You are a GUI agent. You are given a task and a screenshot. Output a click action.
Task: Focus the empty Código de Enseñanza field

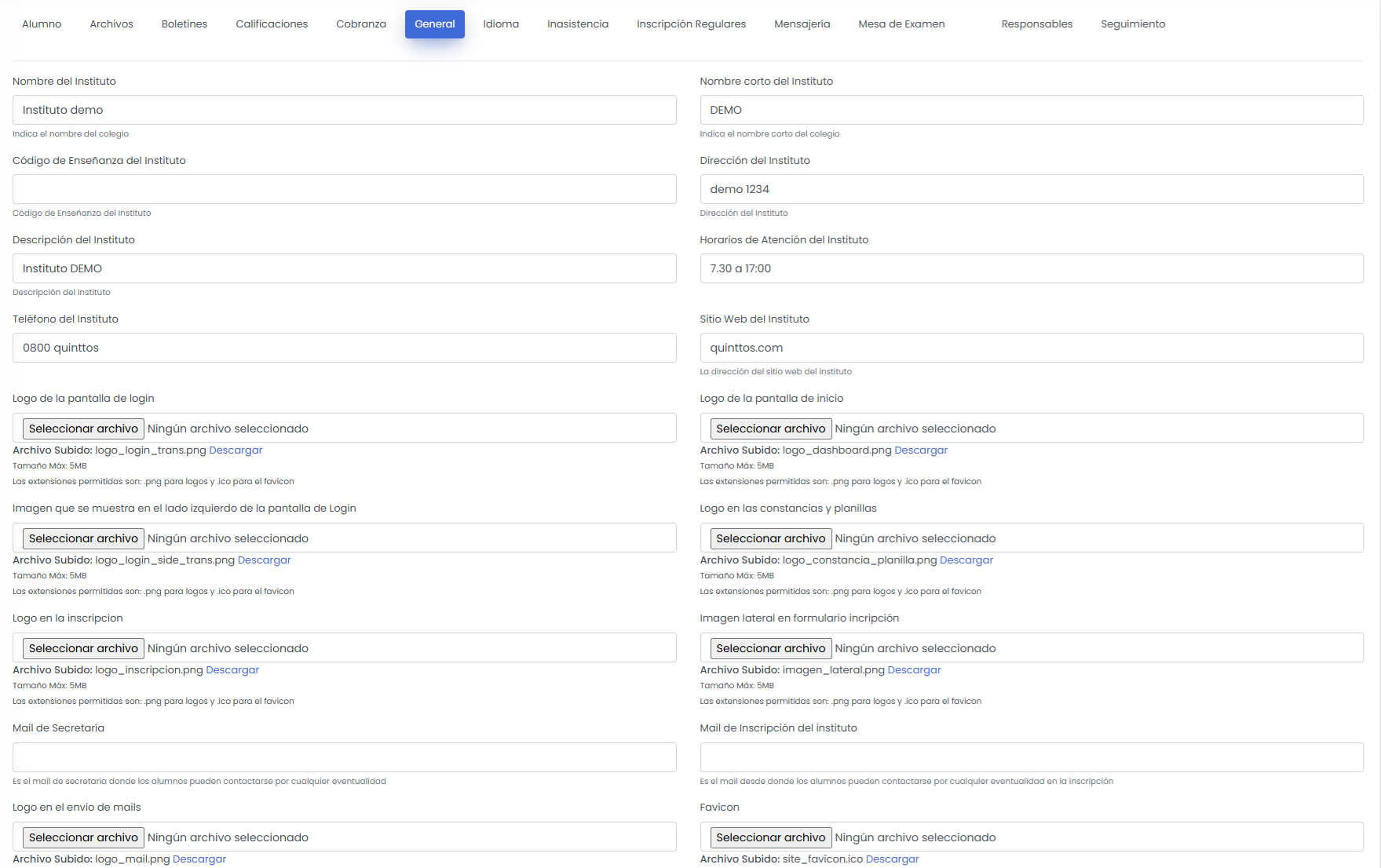click(345, 189)
